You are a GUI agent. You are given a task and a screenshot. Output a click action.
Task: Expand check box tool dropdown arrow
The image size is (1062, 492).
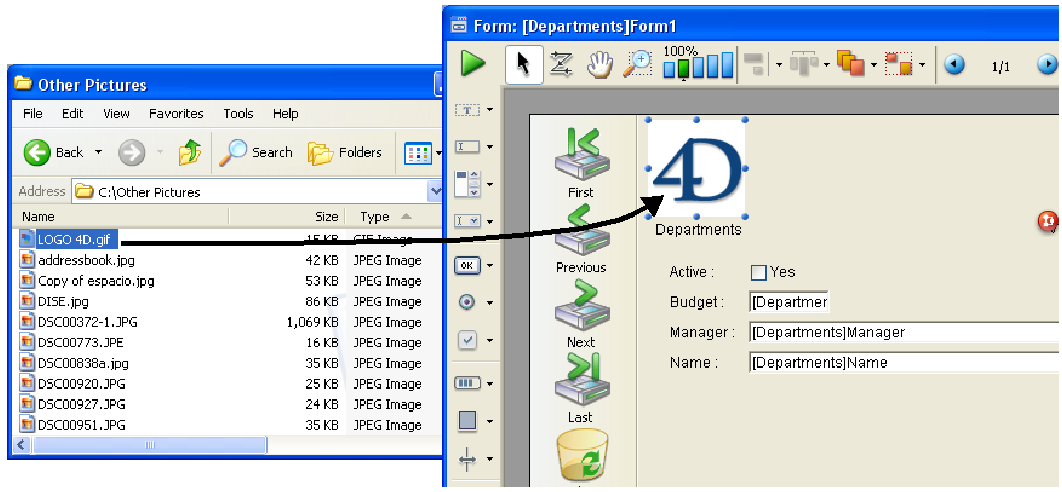(490, 340)
